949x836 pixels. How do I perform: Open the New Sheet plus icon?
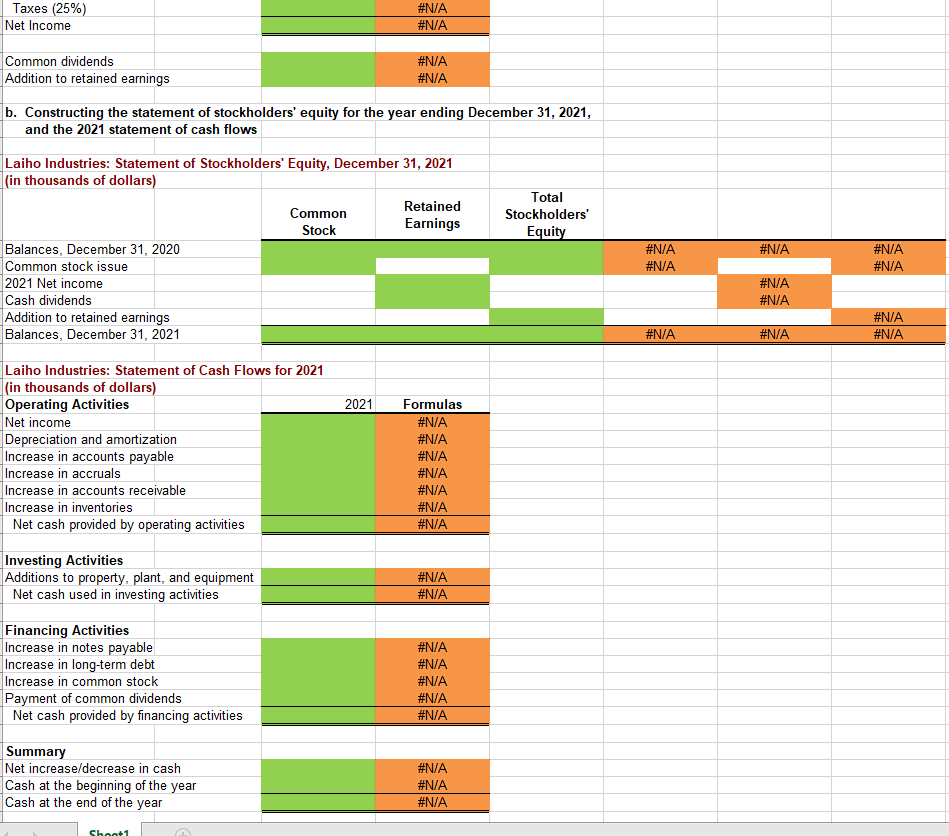[184, 832]
